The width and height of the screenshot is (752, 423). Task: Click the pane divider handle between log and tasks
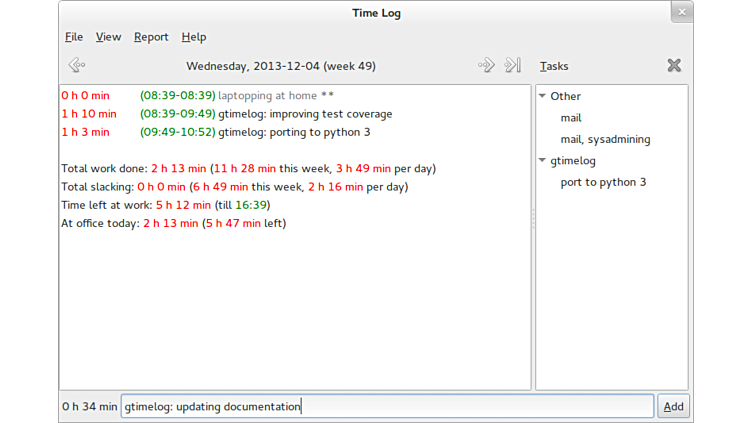533,220
